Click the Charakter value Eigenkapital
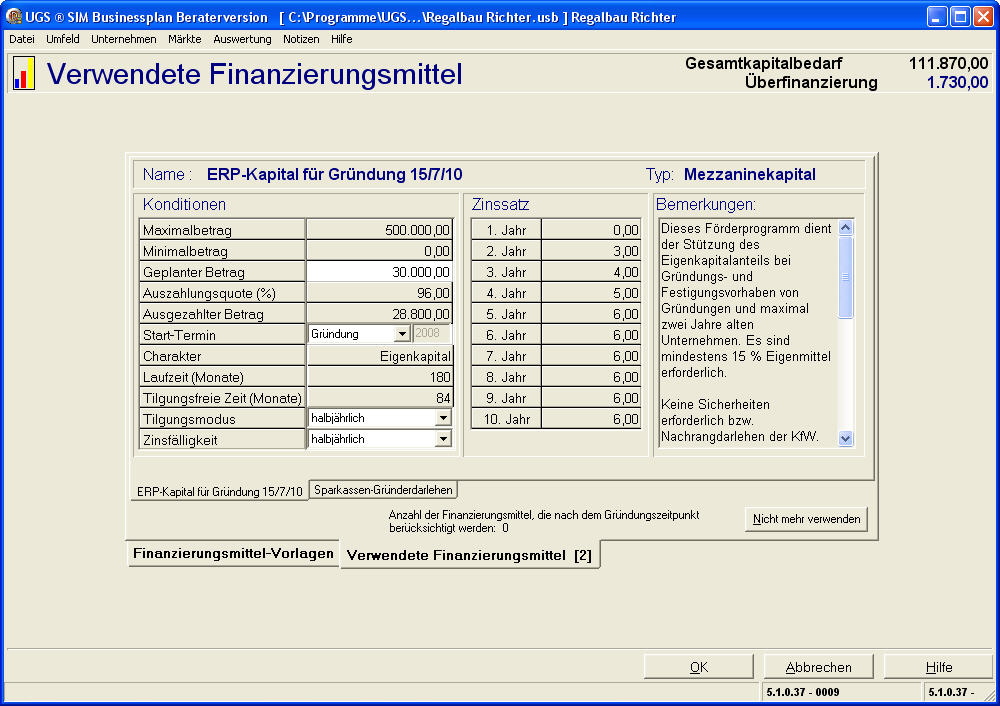The height and width of the screenshot is (706, 1000). [x=379, y=356]
